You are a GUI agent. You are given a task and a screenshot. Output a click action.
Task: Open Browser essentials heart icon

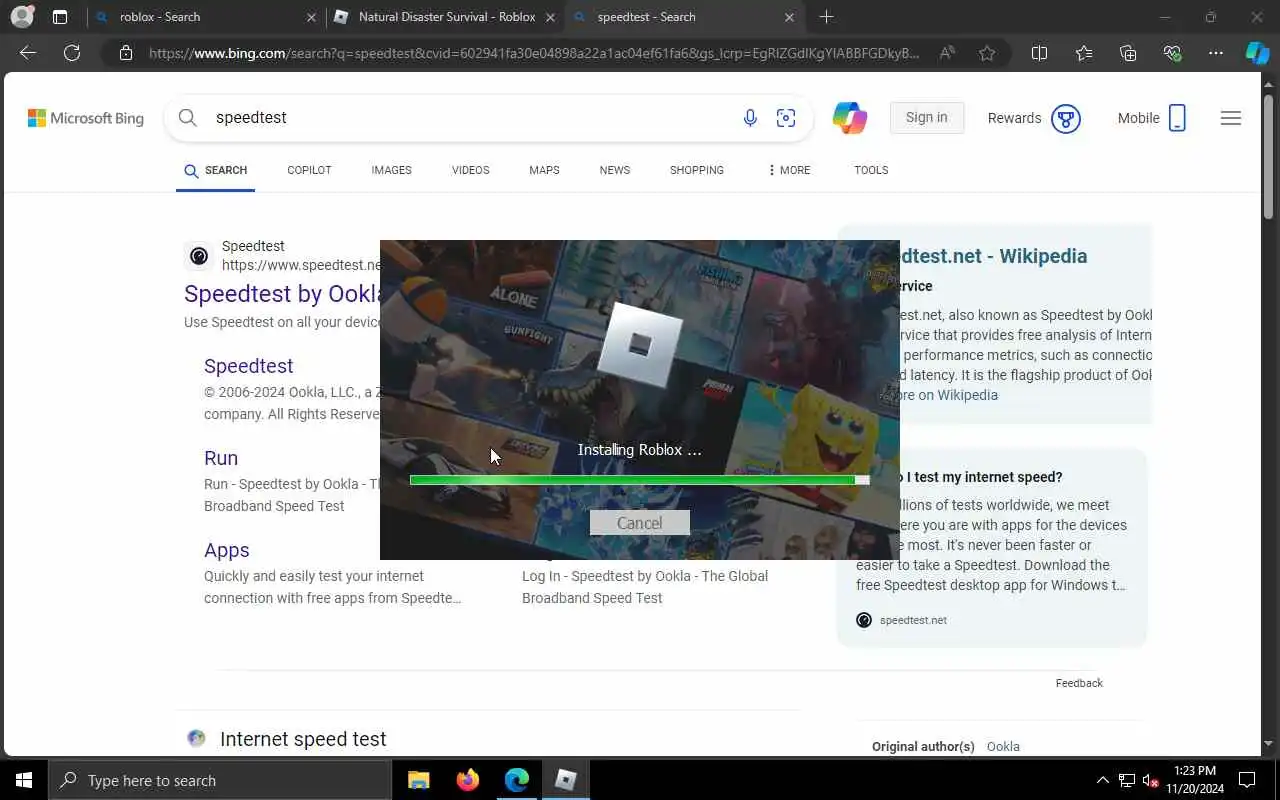click(x=1172, y=53)
